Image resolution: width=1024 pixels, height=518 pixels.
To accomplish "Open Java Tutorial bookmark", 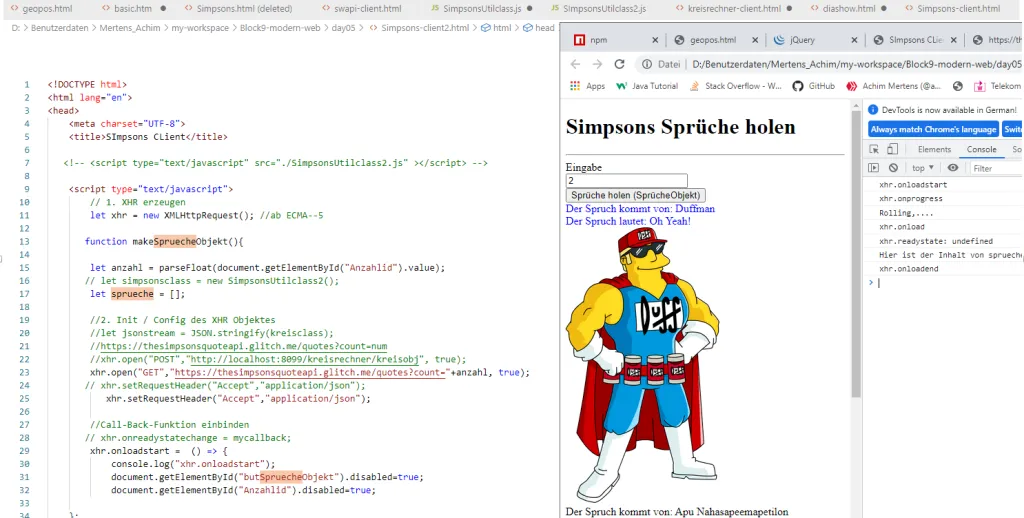I will coord(647,86).
